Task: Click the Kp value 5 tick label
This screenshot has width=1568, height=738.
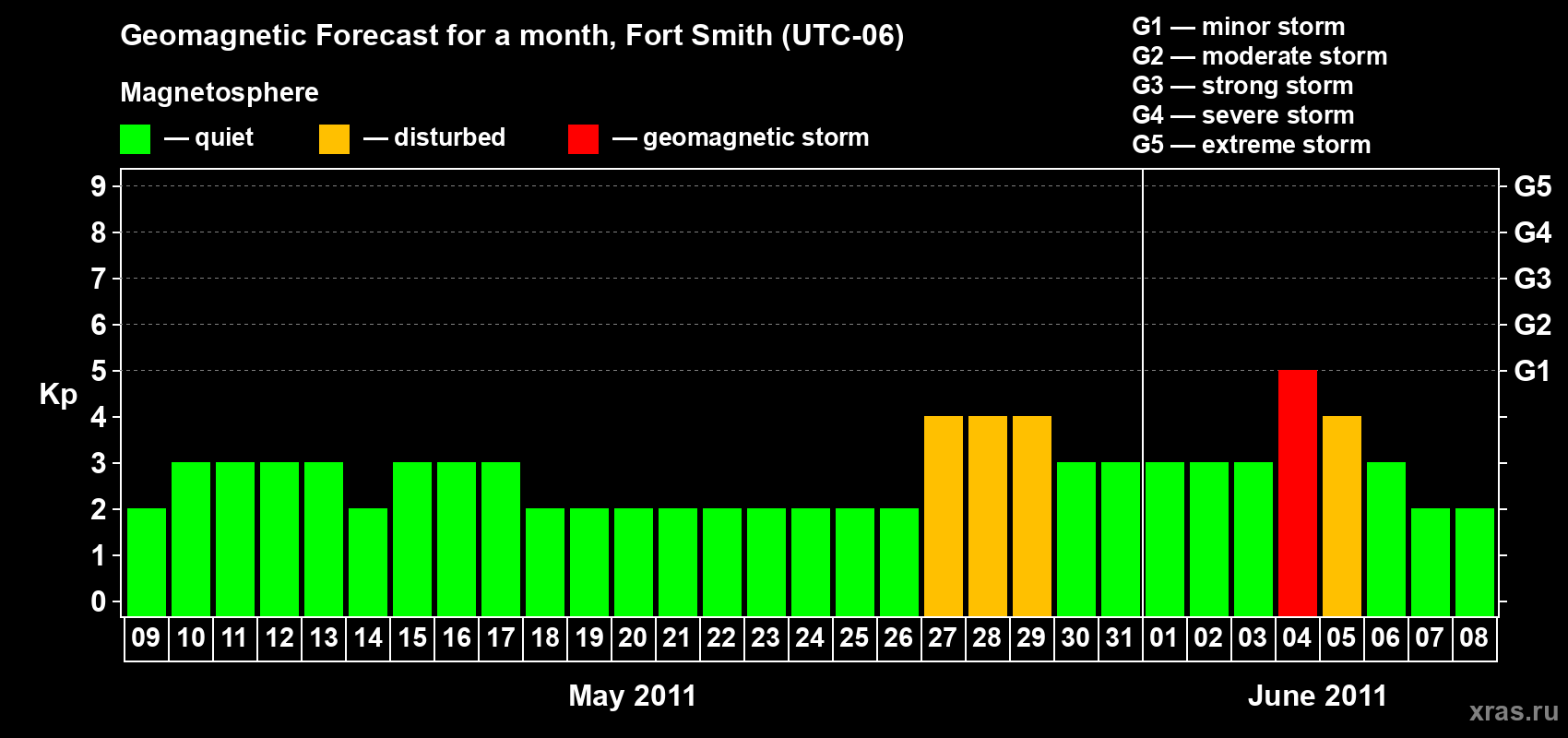Action: pos(99,371)
